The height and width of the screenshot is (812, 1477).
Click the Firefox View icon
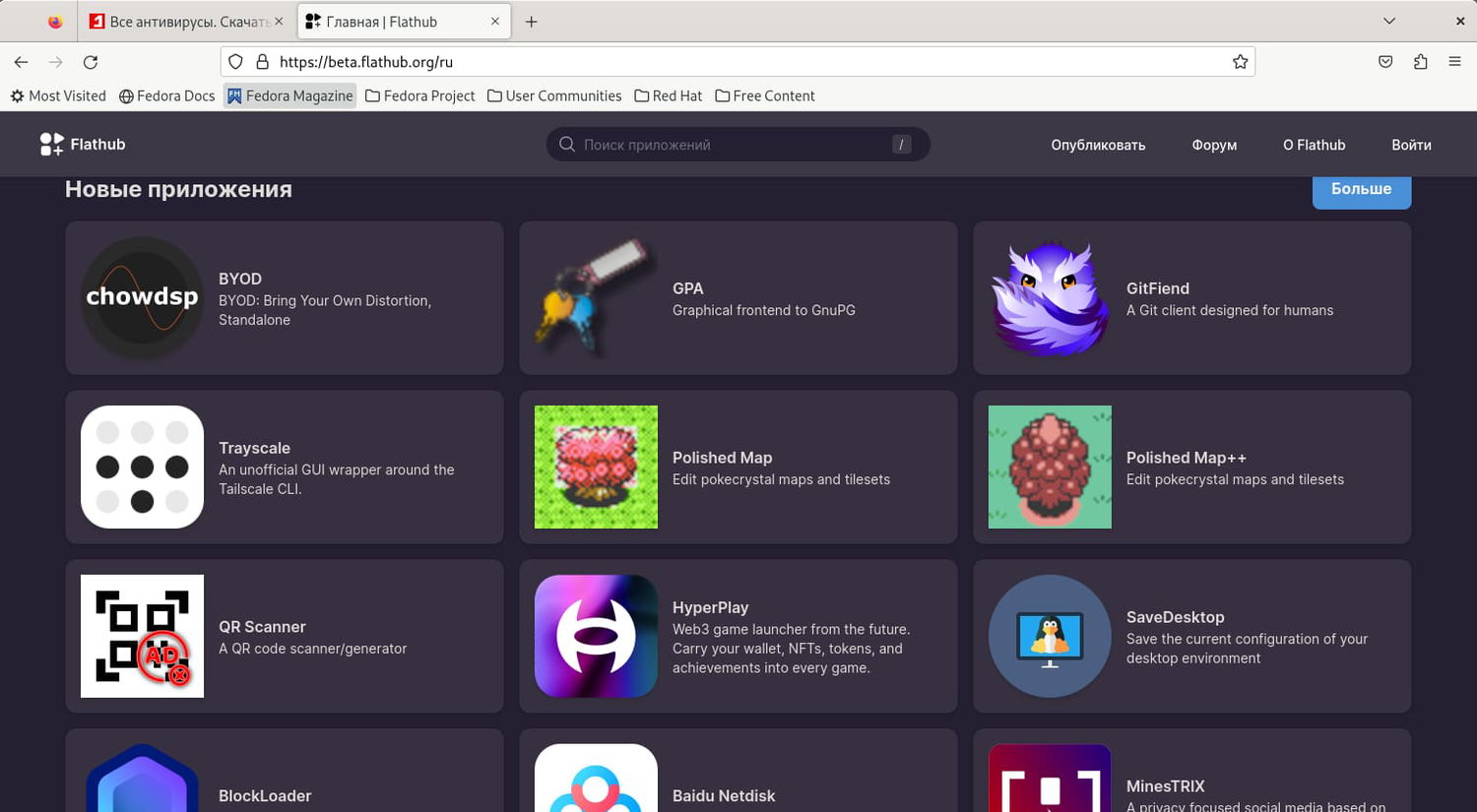(55, 22)
